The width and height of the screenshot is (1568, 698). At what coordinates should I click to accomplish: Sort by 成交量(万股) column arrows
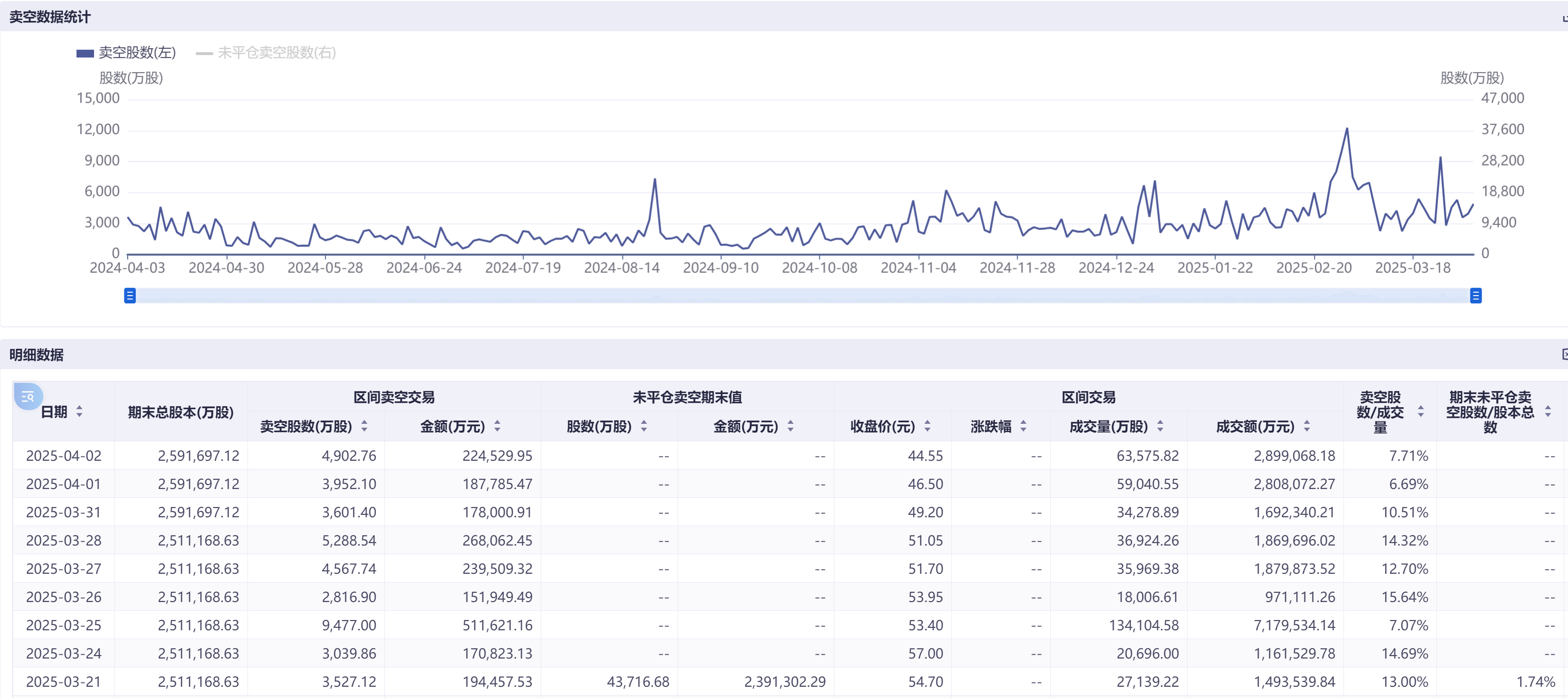coord(1160,427)
